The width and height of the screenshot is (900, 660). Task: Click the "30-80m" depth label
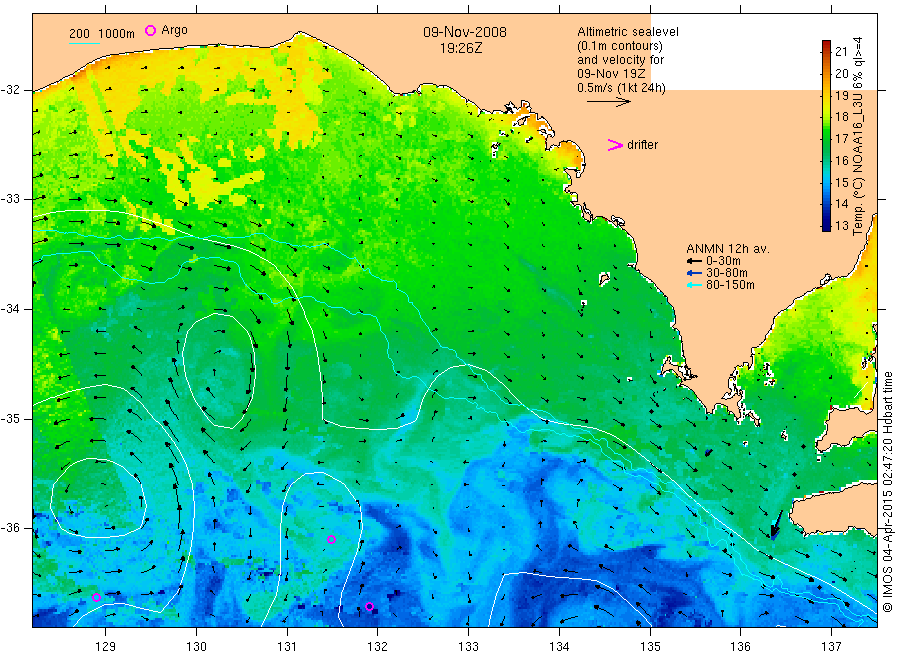[727, 273]
